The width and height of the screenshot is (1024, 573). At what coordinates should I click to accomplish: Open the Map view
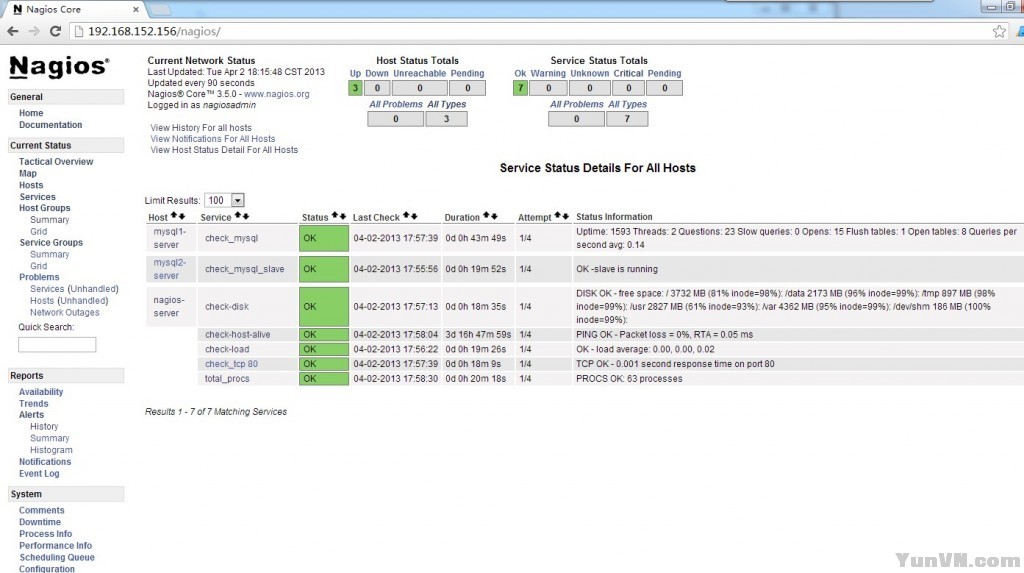(x=27, y=173)
